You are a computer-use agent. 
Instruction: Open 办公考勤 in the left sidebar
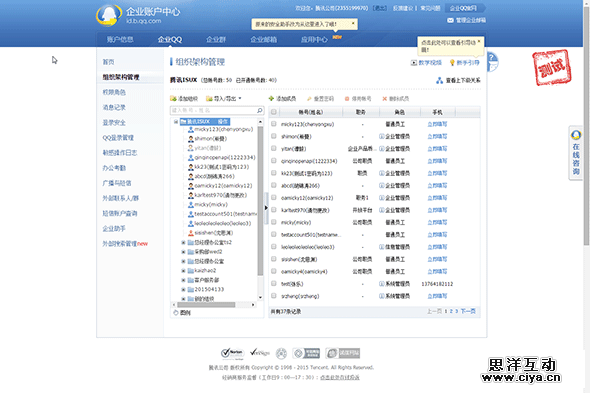point(114,168)
